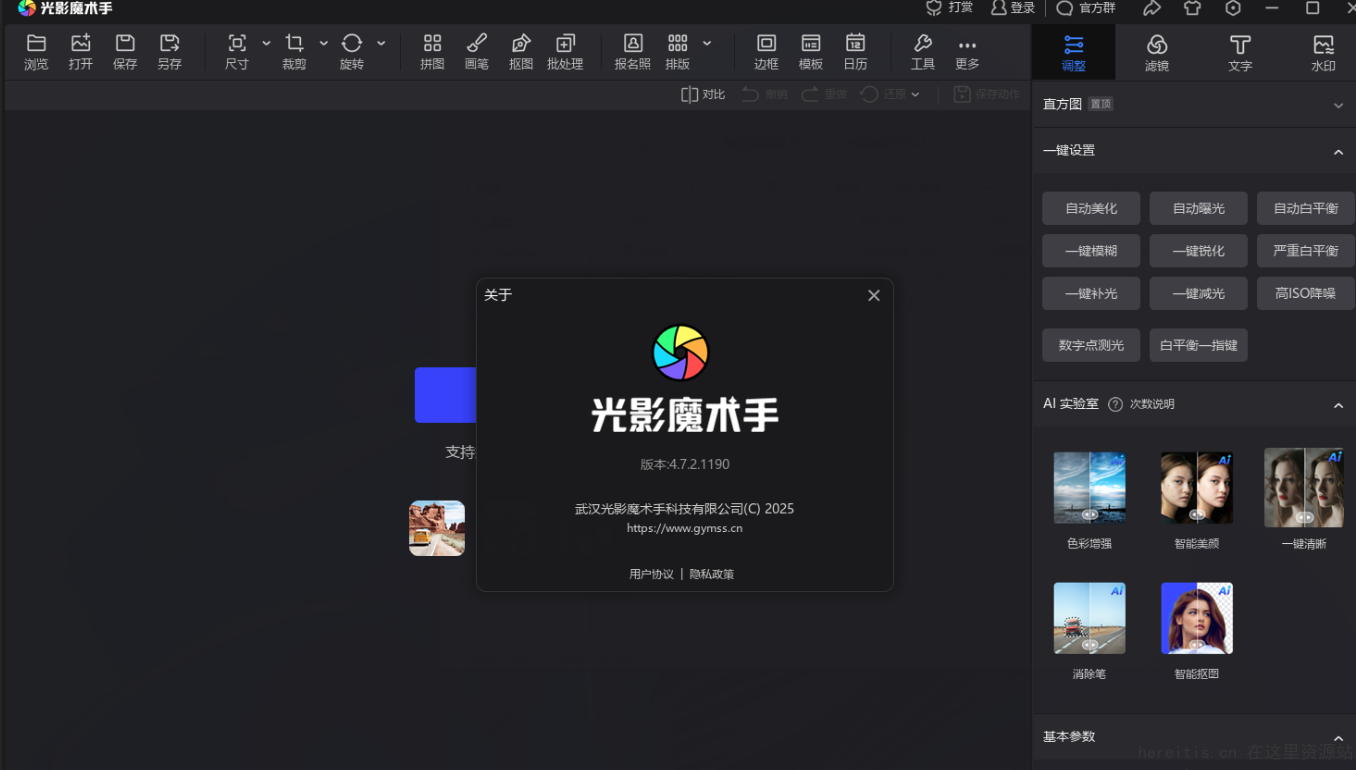This screenshot has width=1356, height=770.
Task: Open the 日历 calendar tool
Action: [855, 51]
